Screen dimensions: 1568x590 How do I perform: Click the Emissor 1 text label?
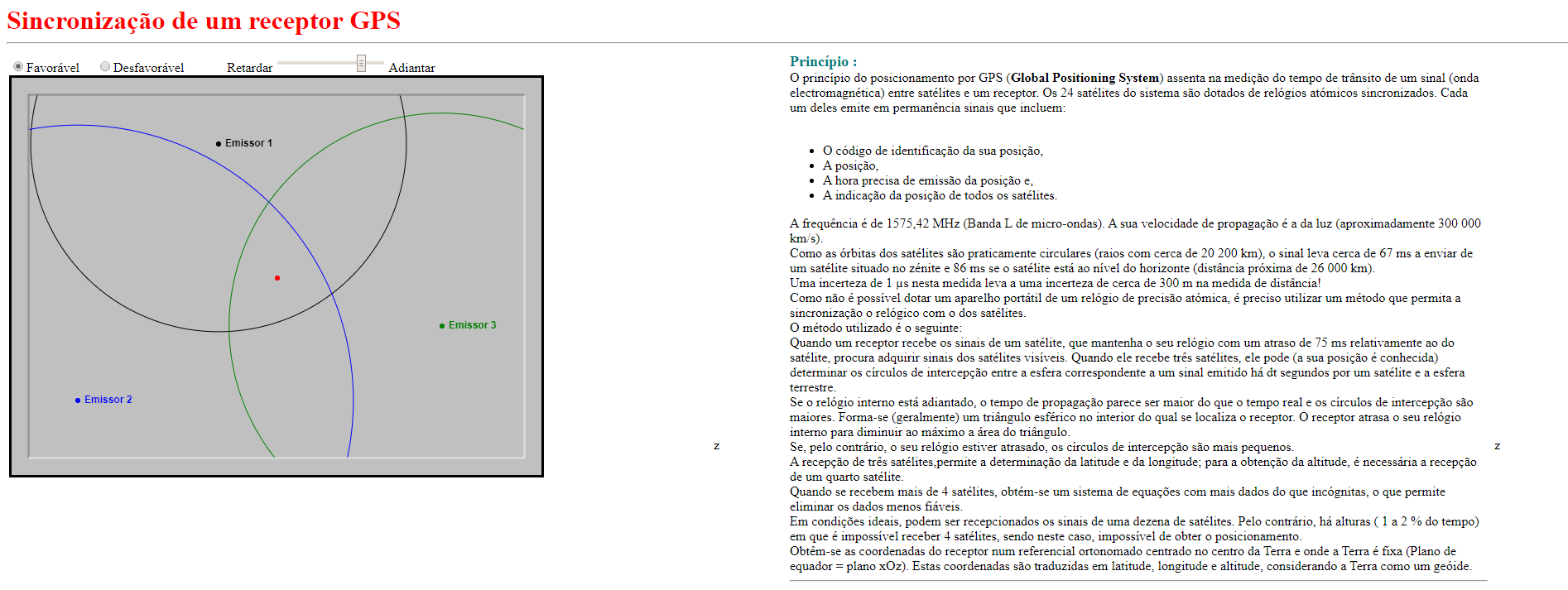pos(248,143)
